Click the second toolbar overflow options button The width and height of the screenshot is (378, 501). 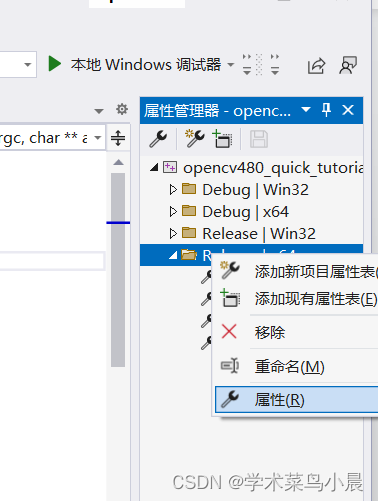point(275,64)
